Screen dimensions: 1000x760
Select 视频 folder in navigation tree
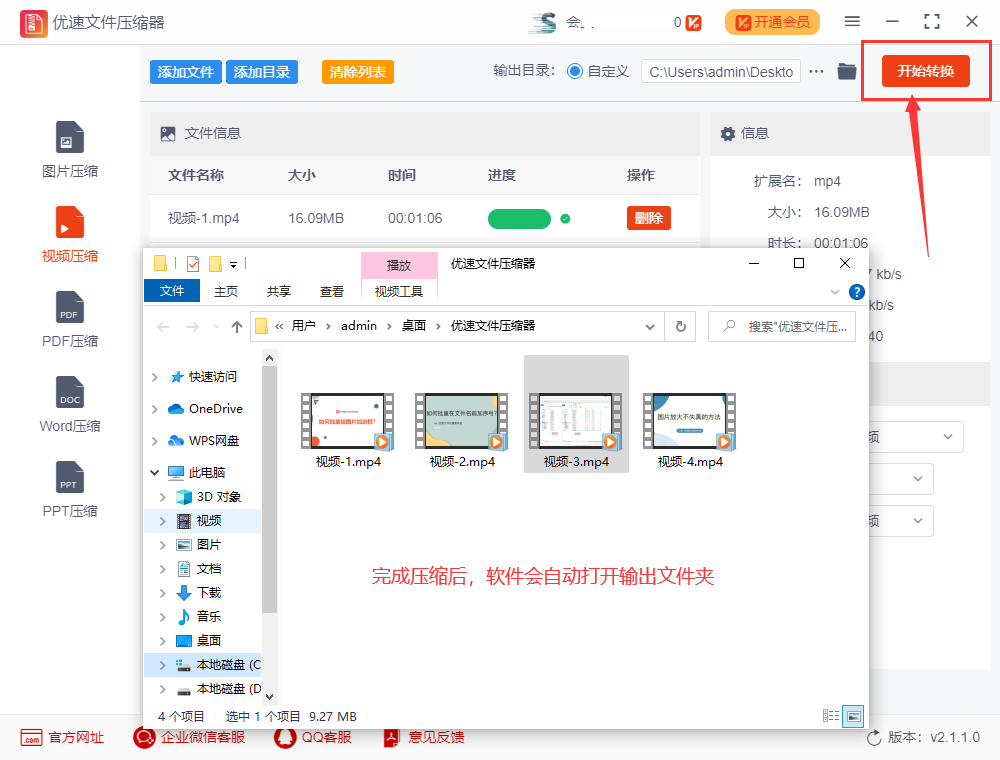[209, 521]
